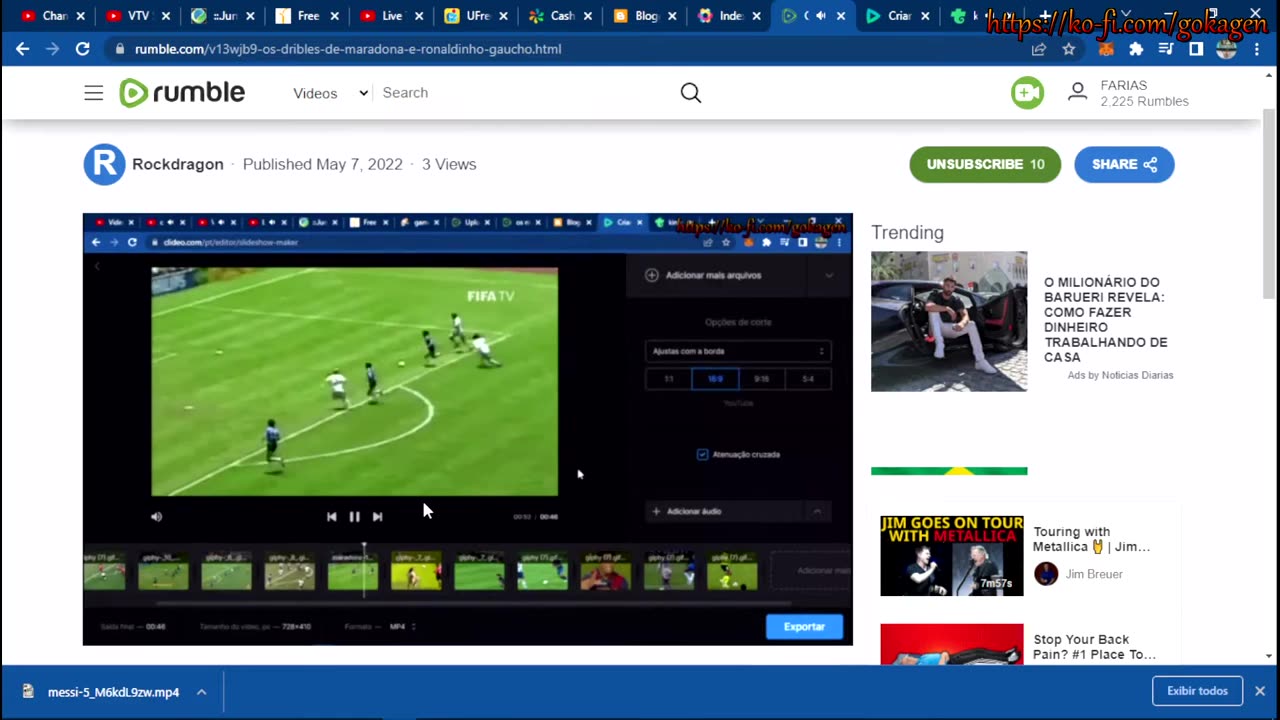The height and width of the screenshot is (720, 1280).
Task: View site information lock icon
Action: [120, 49]
